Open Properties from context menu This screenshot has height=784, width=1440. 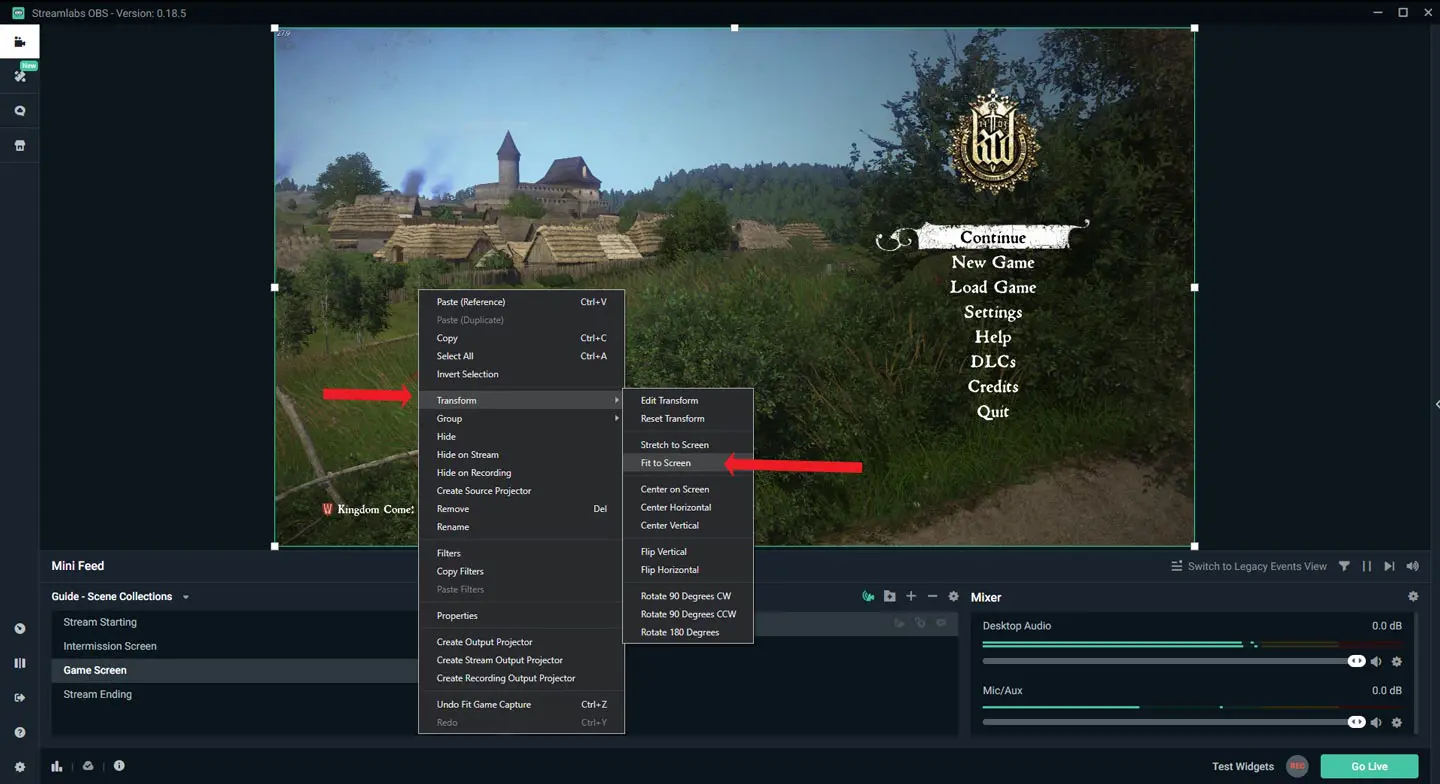coord(521,616)
